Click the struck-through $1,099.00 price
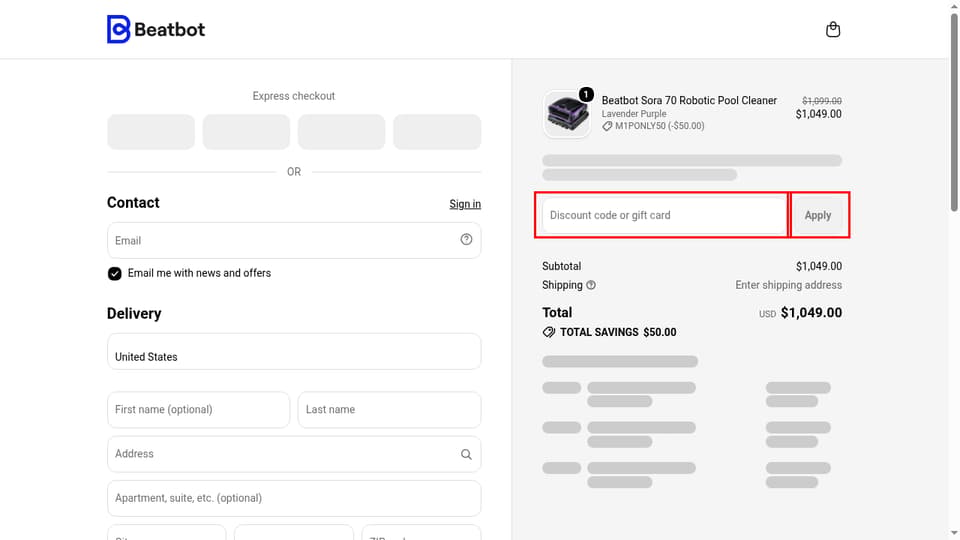This screenshot has height=540, width=960. coord(822,100)
